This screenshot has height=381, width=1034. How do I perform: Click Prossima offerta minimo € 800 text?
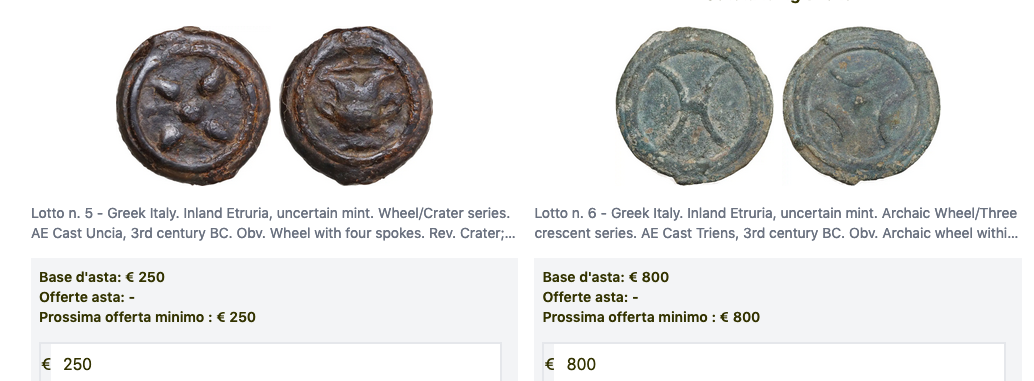[651, 317]
